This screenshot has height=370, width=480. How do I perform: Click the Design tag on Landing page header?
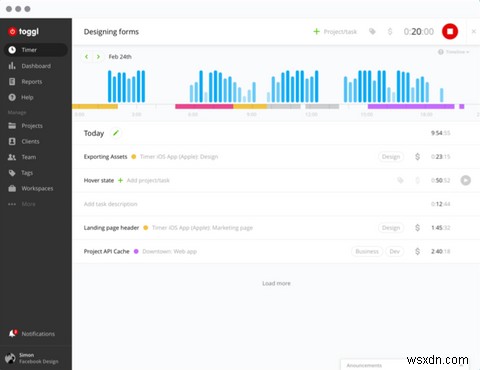tap(391, 228)
